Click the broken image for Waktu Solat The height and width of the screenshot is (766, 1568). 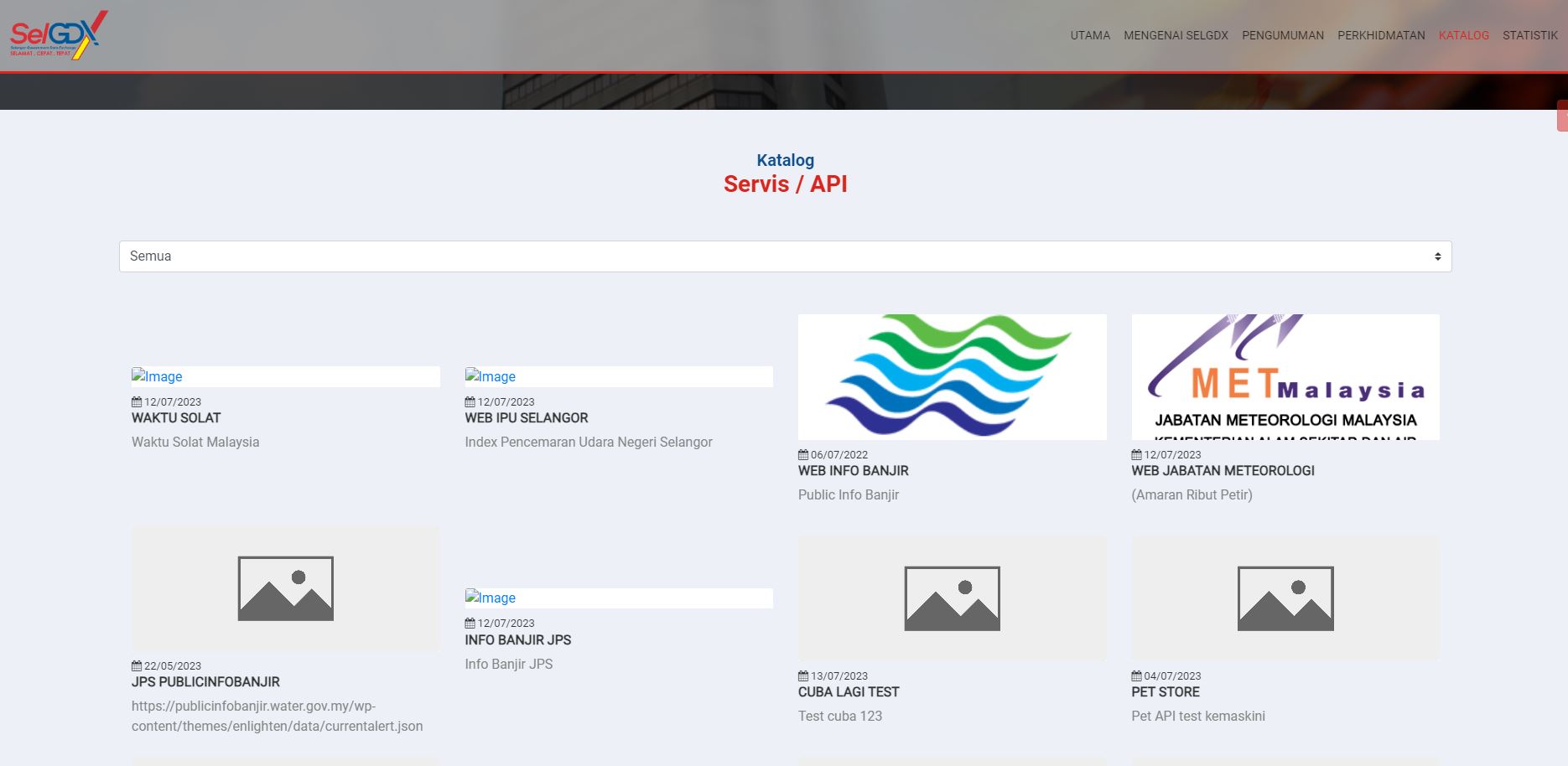[158, 377]
